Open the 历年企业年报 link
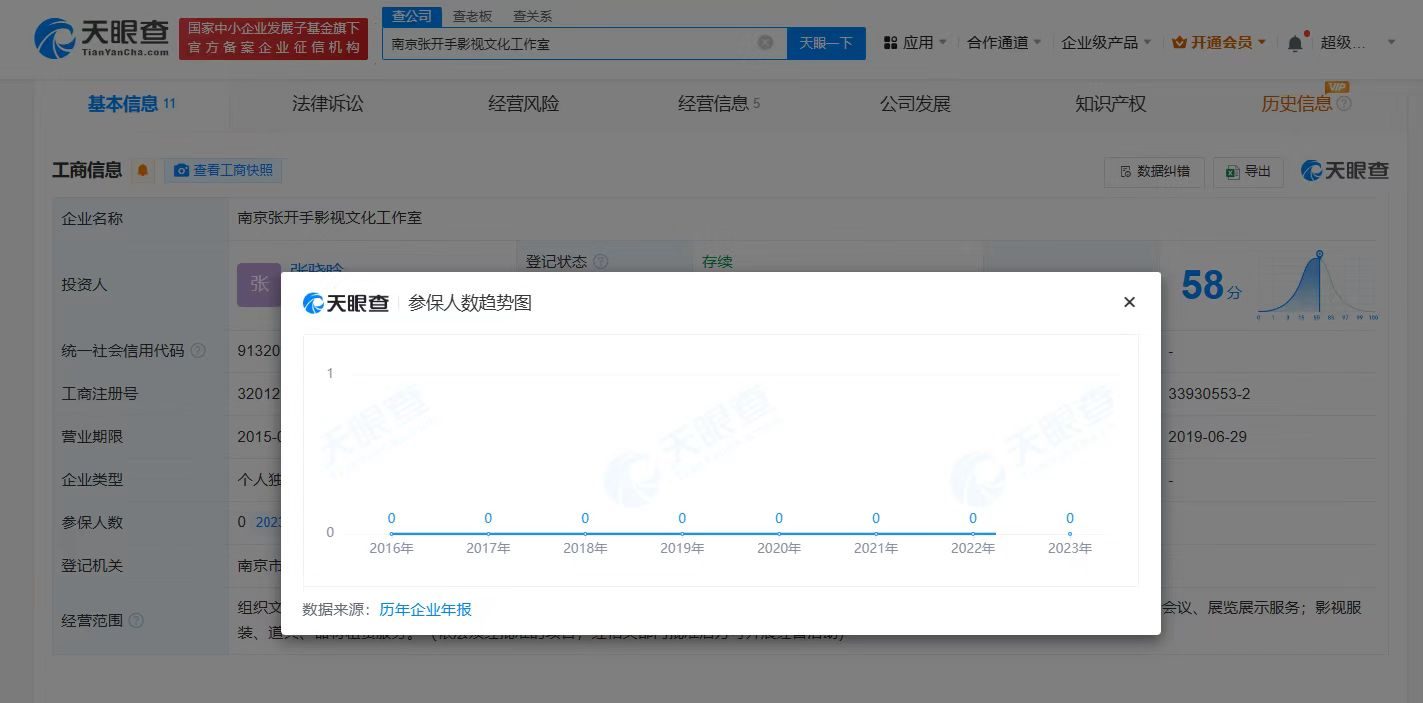The height and width of the screenshot is (703, 1423). click(425, 609)
